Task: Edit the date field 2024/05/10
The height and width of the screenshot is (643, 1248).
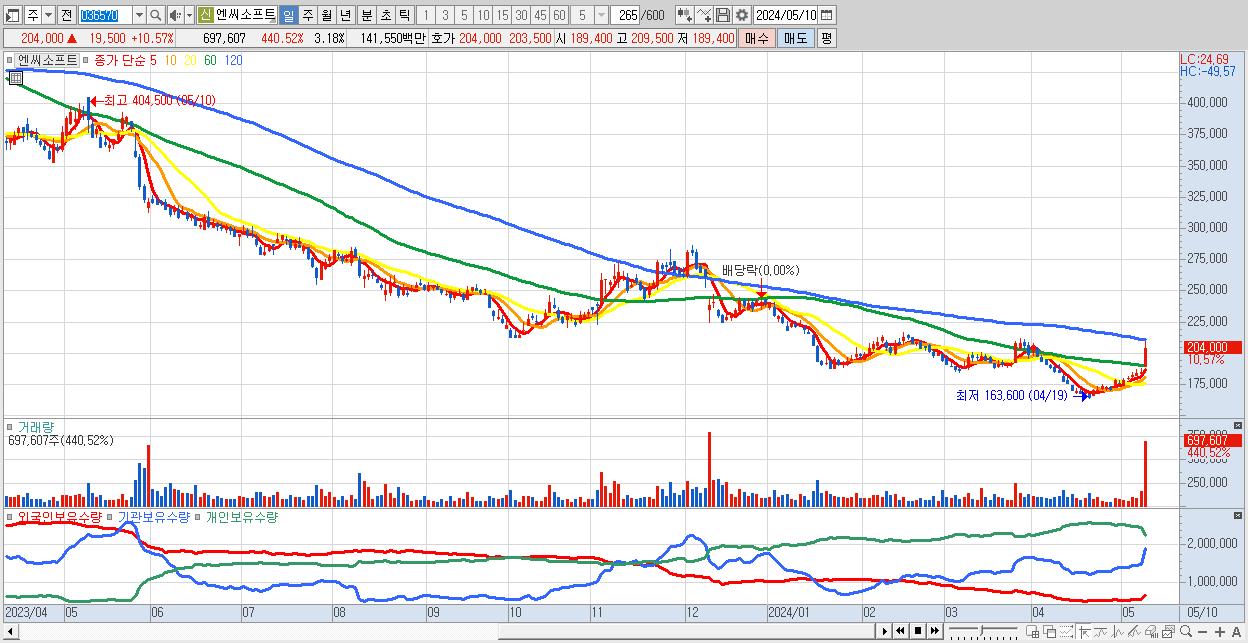Action: 786,15
